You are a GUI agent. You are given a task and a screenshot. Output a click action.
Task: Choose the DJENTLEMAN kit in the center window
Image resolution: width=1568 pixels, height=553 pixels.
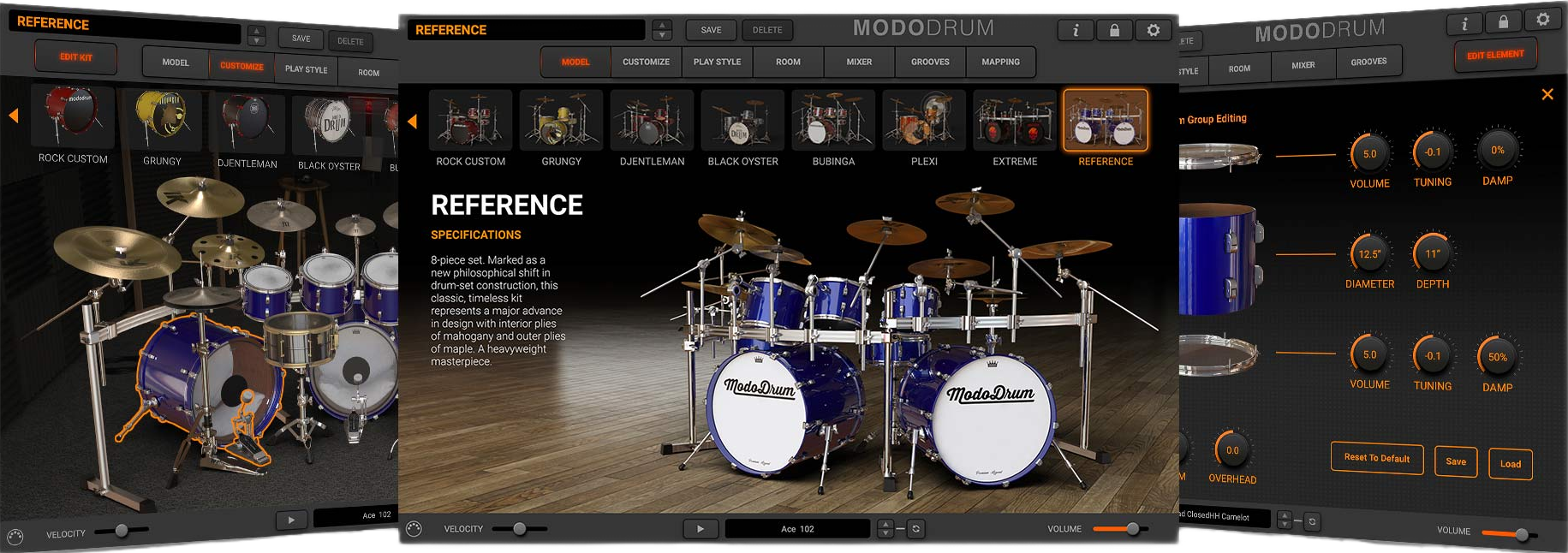coord(652,121)
